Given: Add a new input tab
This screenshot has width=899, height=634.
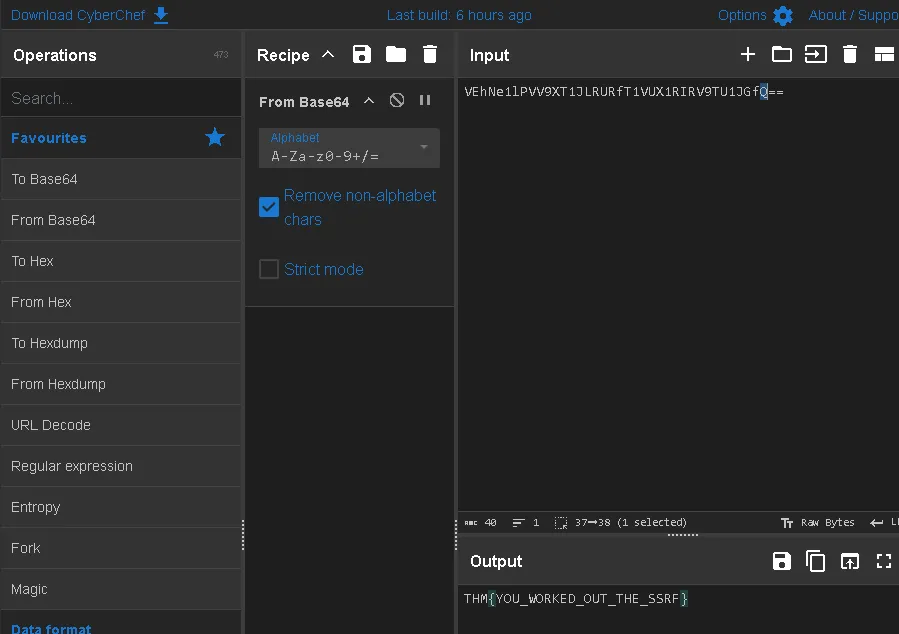Looking at the screenshot, I should coord(748,54).
